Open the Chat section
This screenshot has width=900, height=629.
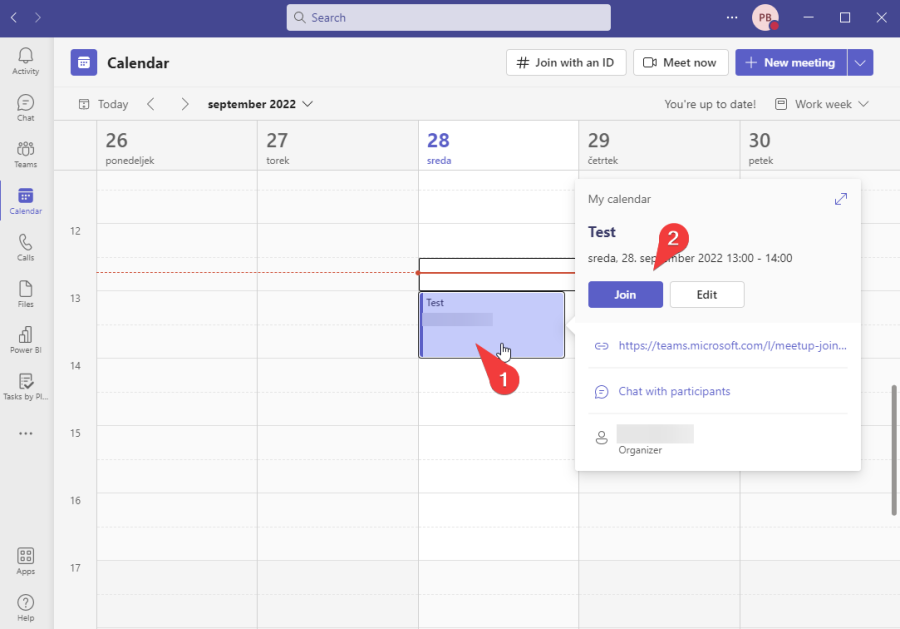coord(26,107)
